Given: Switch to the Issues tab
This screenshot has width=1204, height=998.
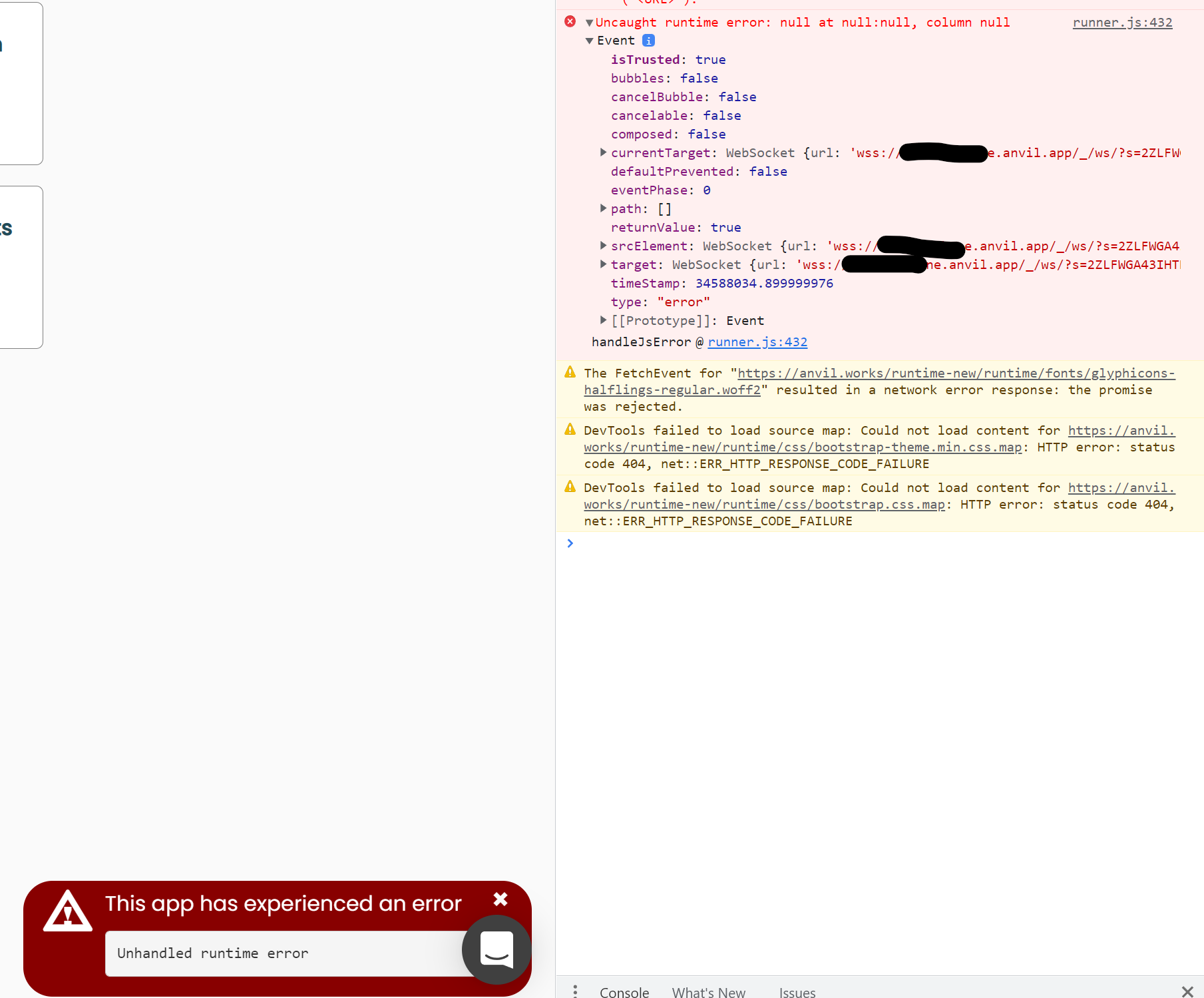Looking at the screenshot, I should tap(797, 991).
